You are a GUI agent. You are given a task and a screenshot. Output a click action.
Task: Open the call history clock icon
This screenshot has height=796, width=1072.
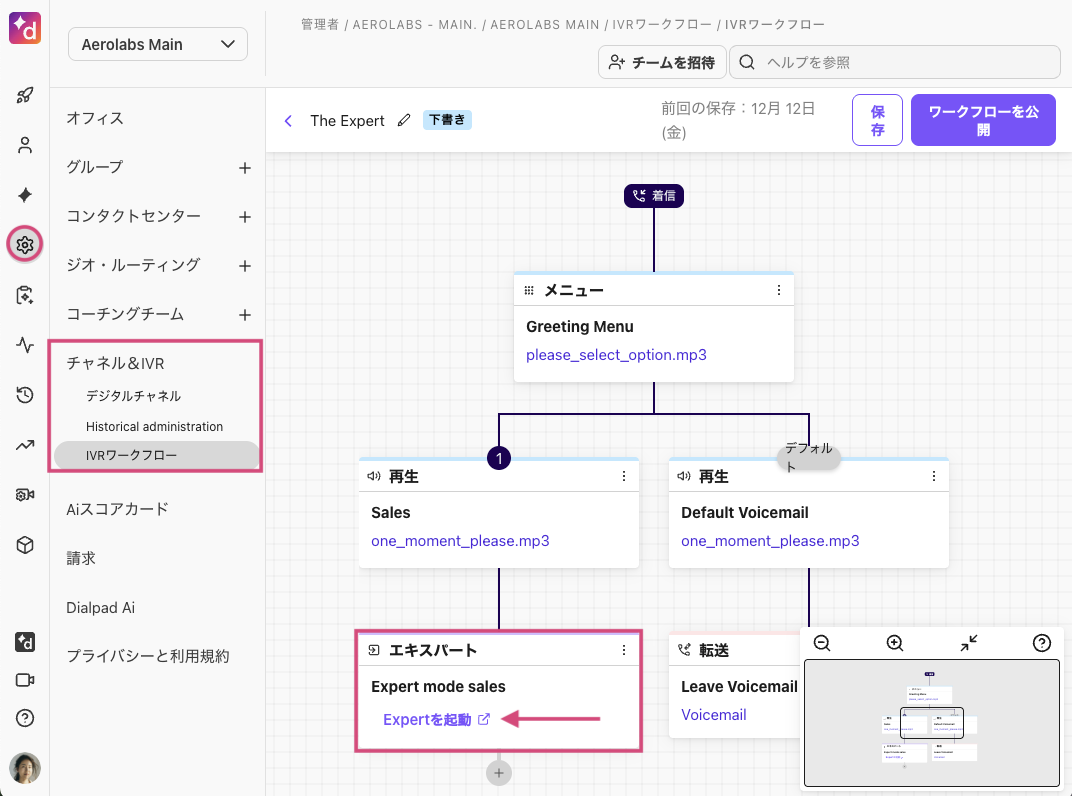(25, 396)
